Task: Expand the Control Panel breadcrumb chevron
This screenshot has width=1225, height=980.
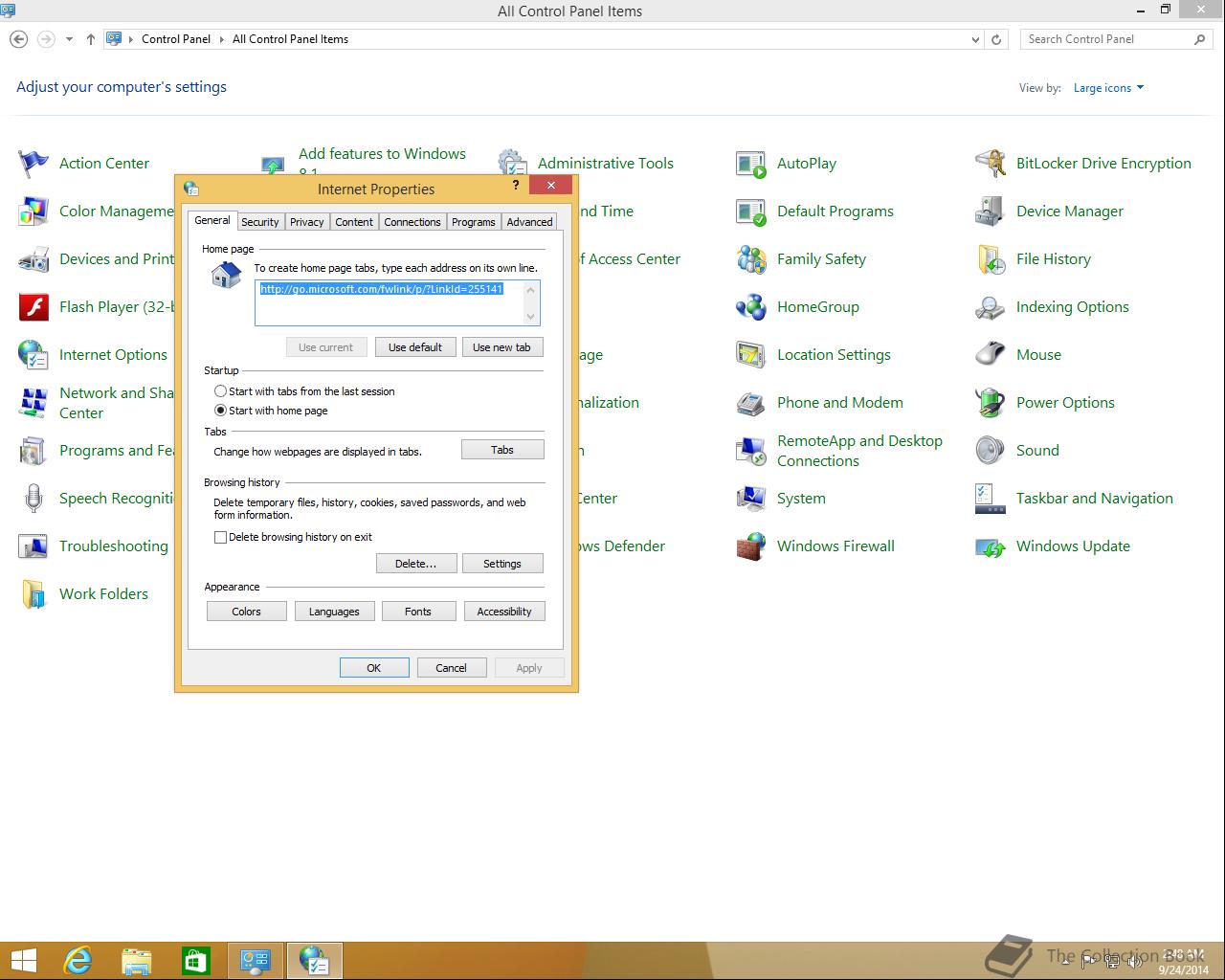Action: 221,39
